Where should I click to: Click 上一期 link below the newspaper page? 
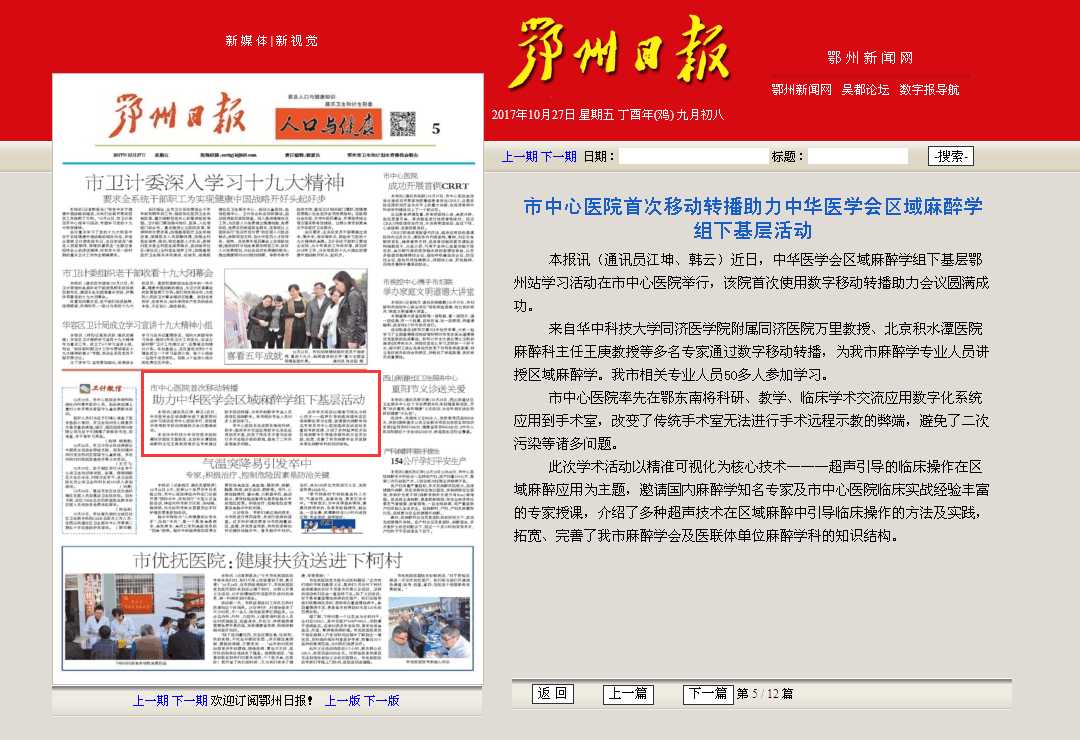tap(150, 701)
